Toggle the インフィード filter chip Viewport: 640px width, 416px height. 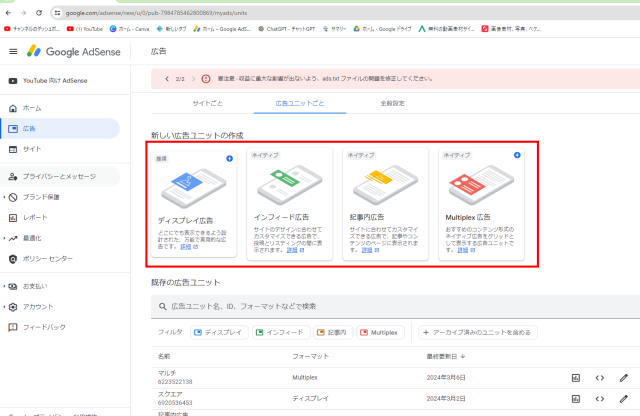coord(278,332)
